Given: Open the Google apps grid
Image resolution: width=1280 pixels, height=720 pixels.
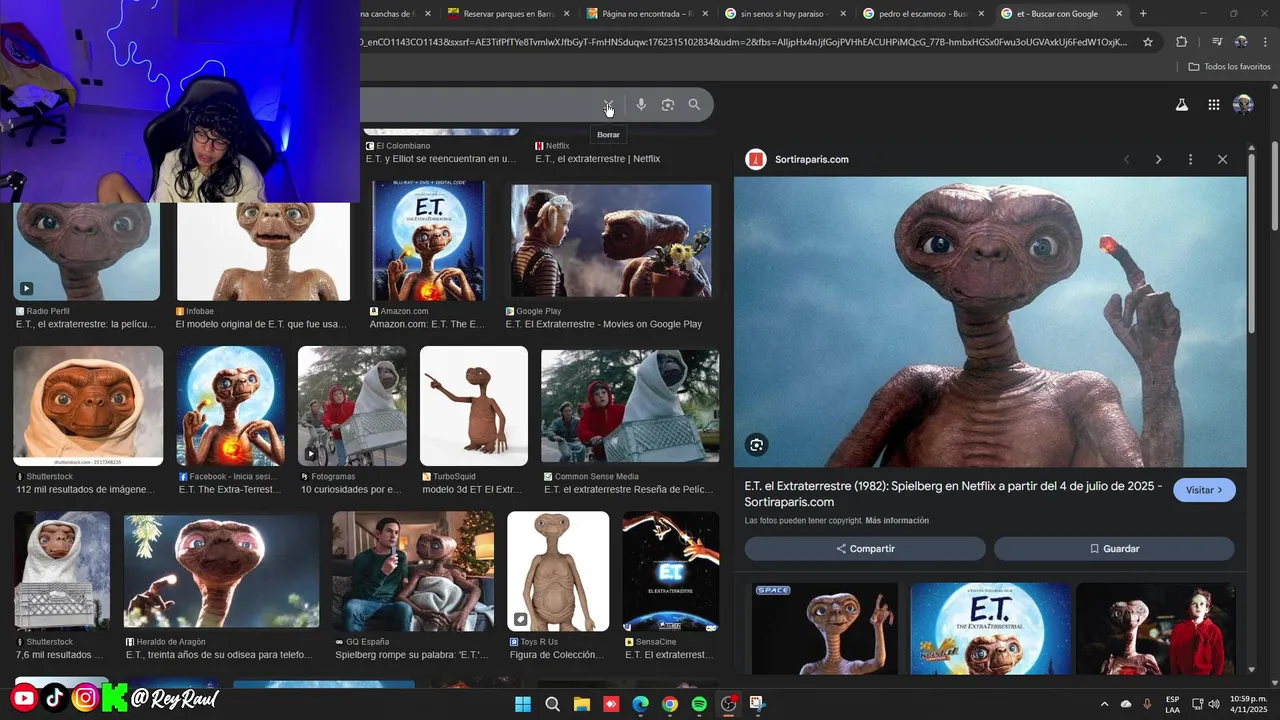Looking at the screenshot, I should 1213,105.
